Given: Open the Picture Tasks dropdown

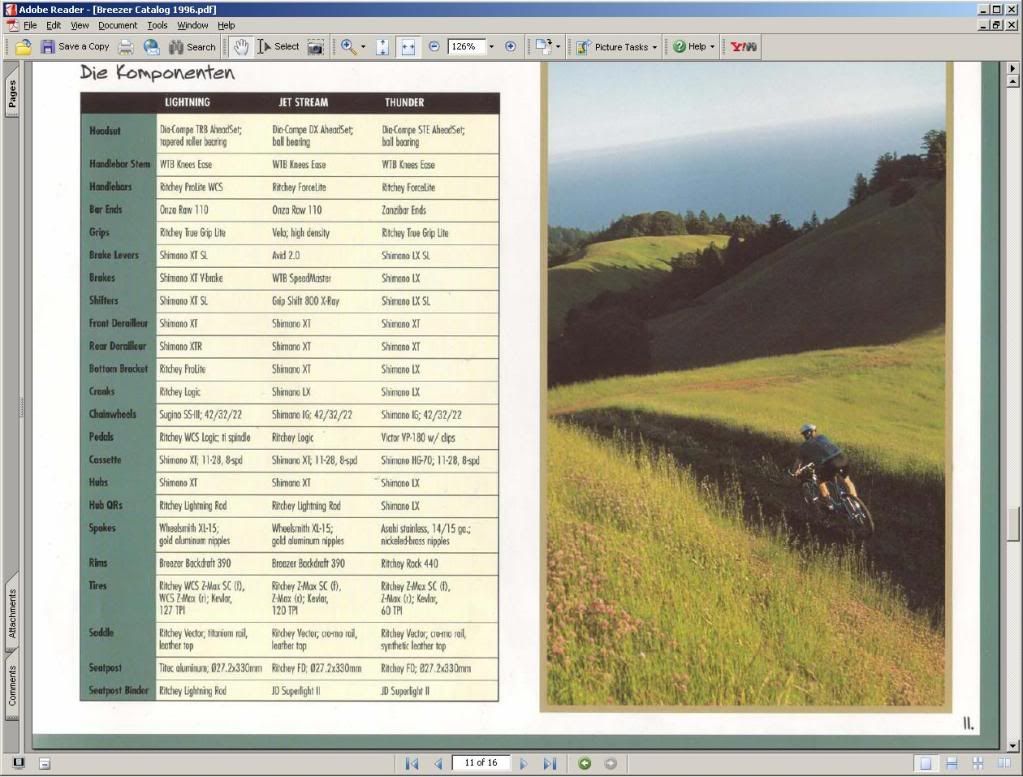Looking at the screenshot, I should pyautogui.click(x=617, y=47).
